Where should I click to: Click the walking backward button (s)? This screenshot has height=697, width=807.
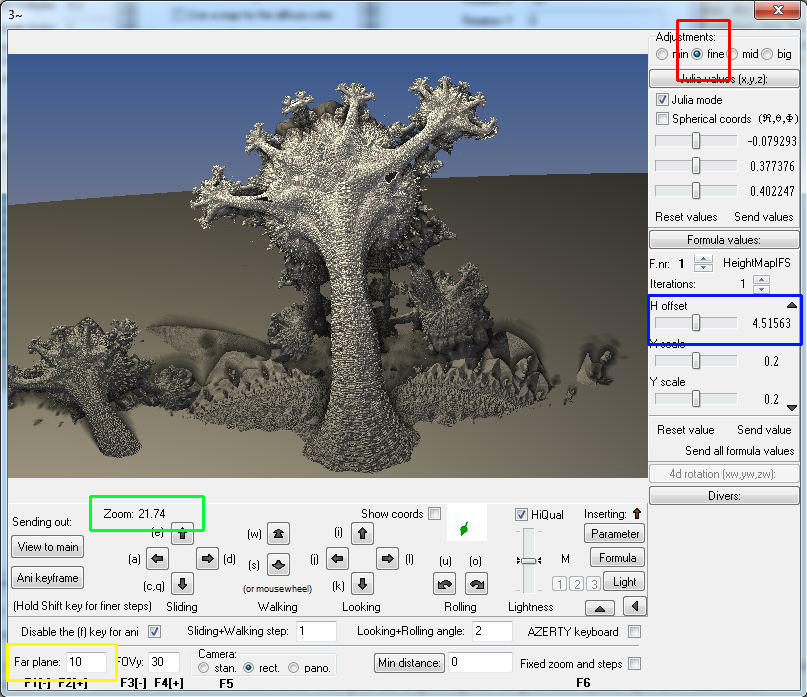(x=278, y=565)
